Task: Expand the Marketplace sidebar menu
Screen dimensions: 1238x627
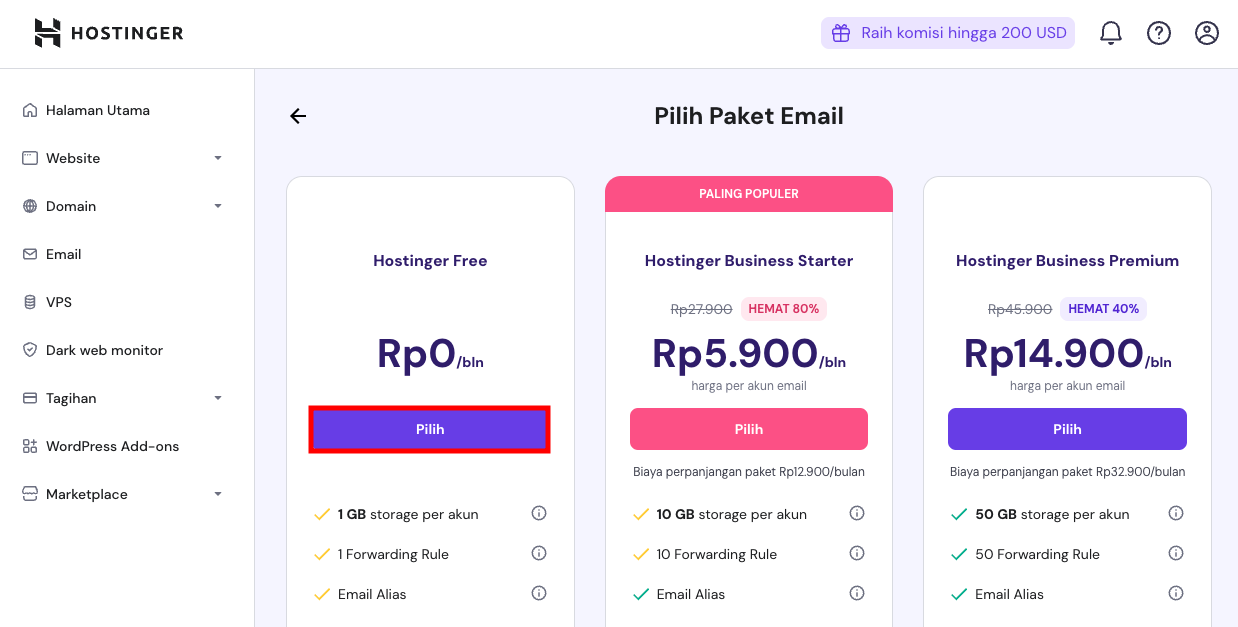Action: (87, 494)
